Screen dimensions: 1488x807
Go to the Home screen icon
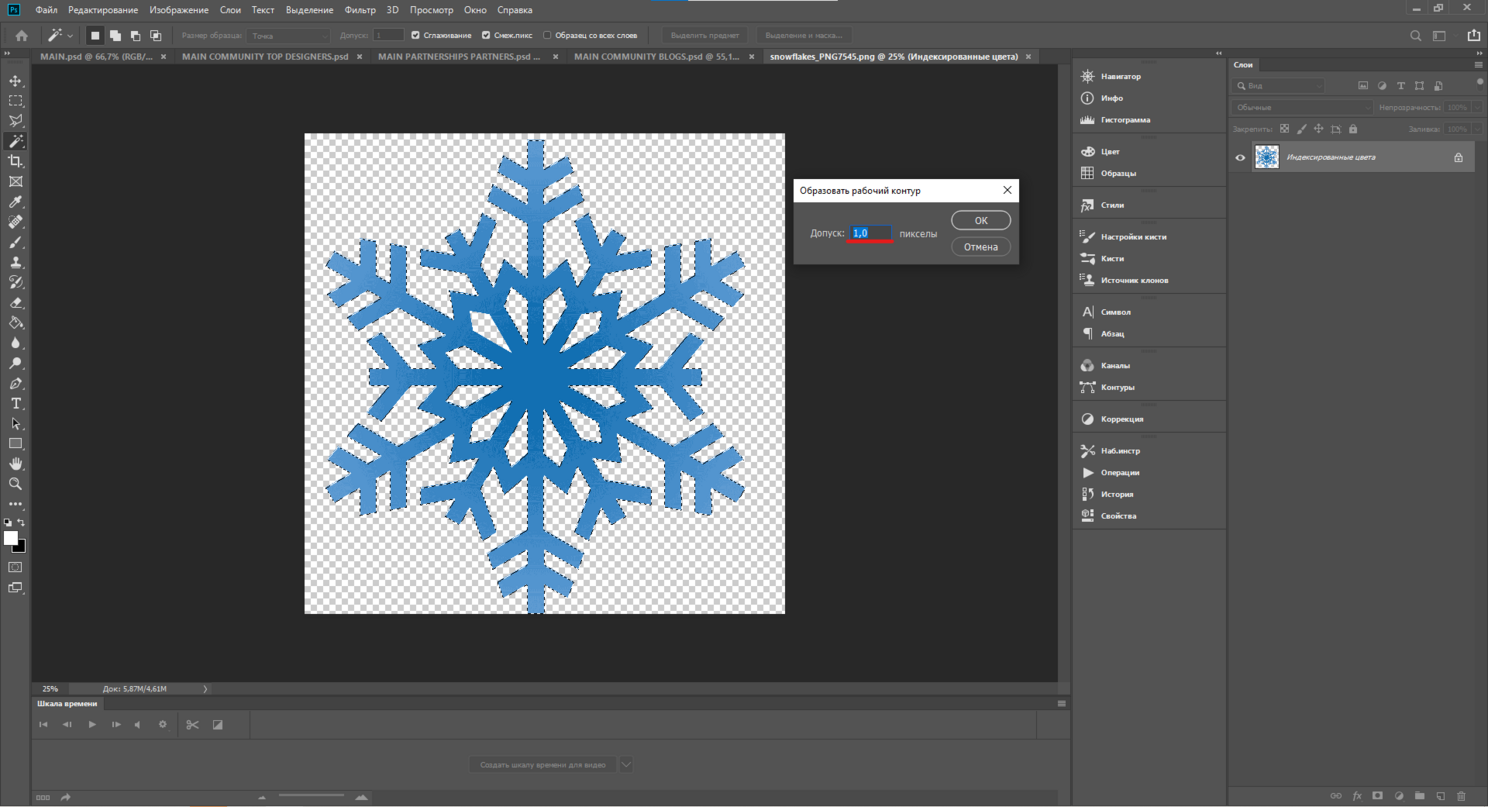22,35
